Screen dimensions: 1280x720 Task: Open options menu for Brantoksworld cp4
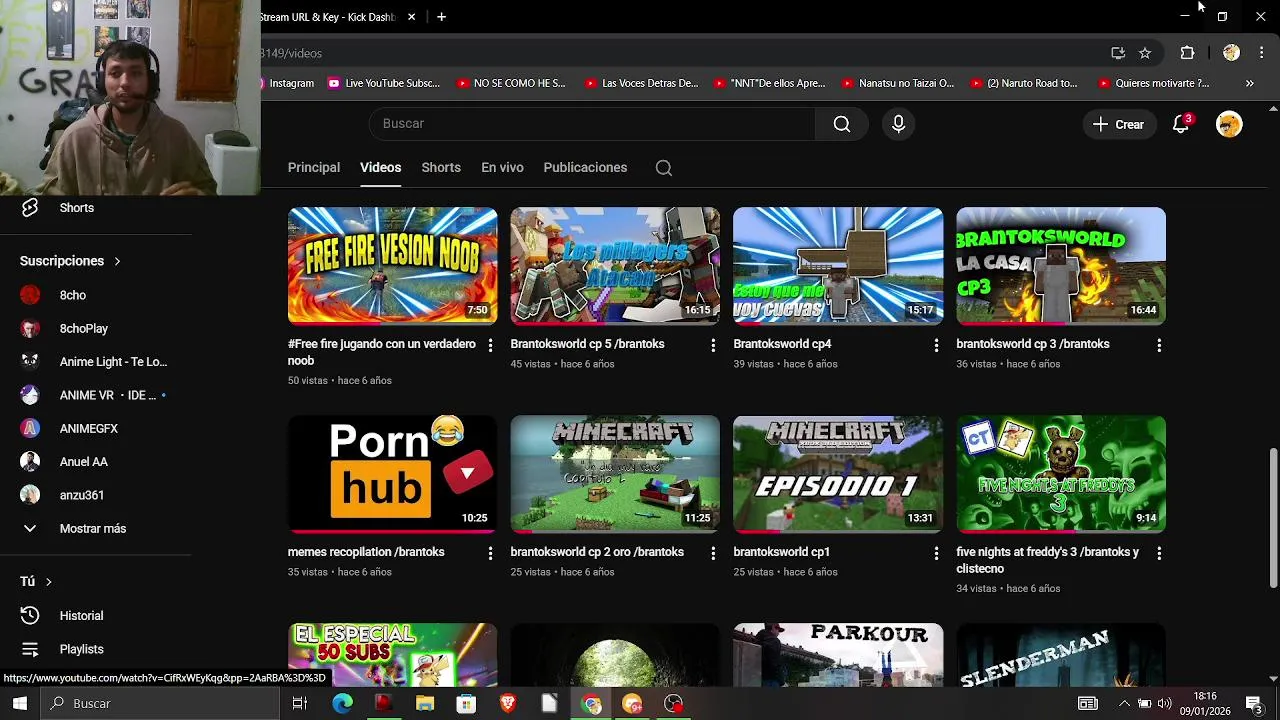(936, 345)
